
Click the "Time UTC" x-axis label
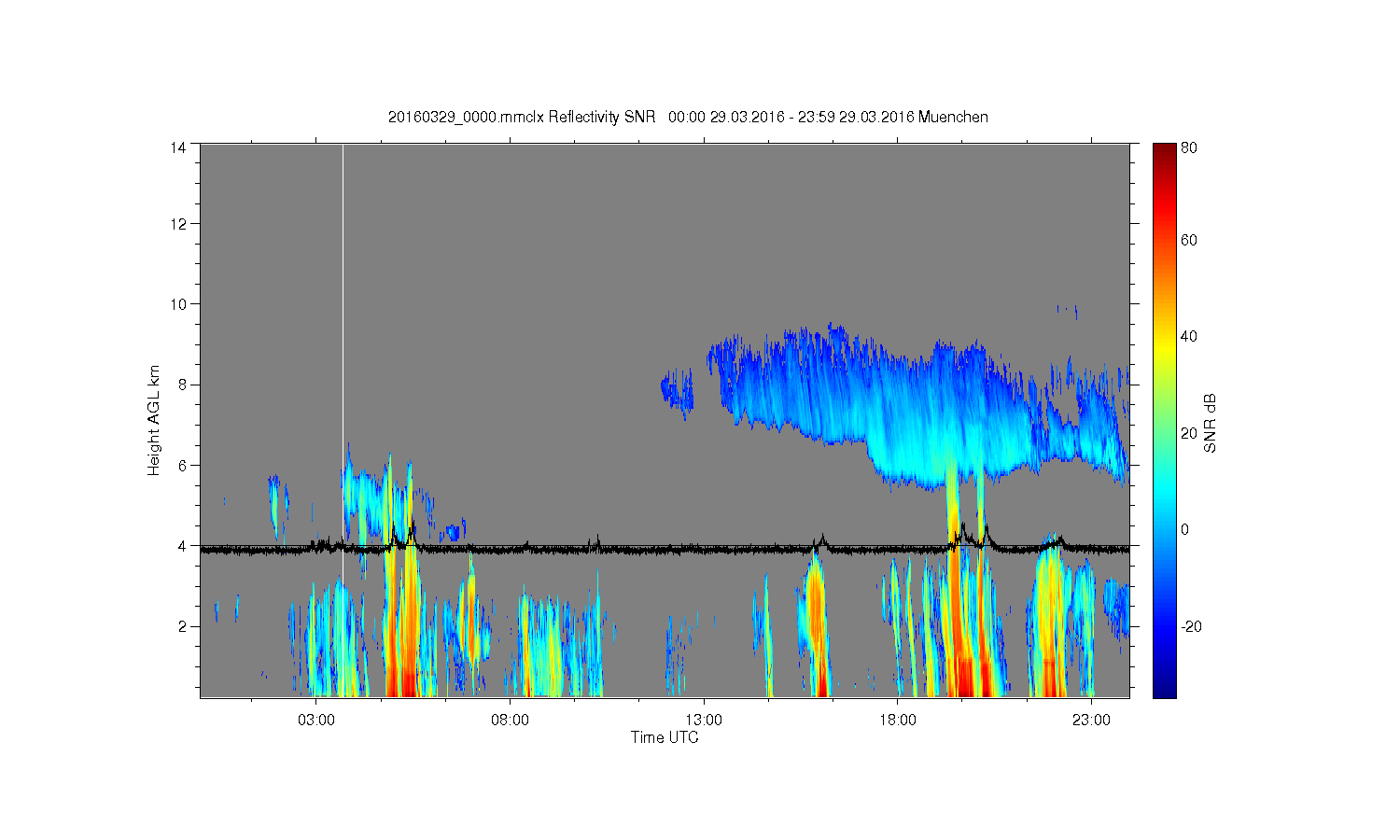pos(665,737)
